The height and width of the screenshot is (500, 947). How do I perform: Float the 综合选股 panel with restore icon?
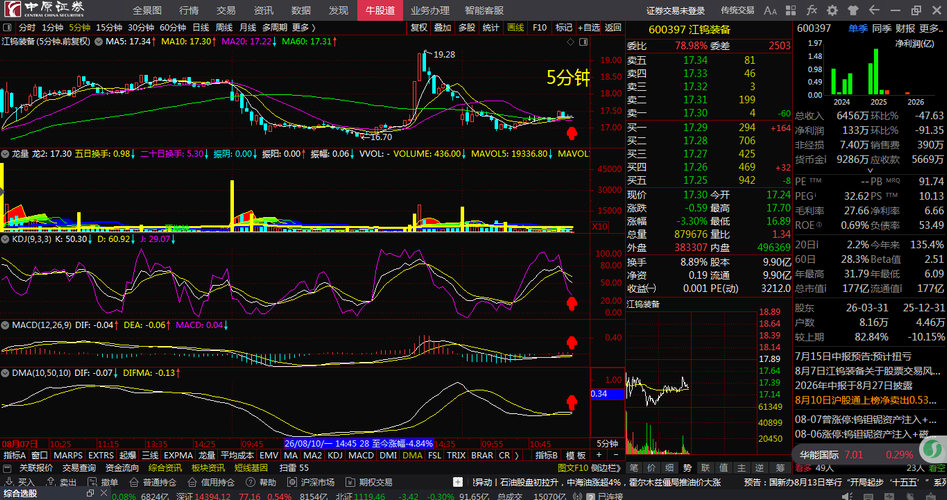tap(91, 494)
